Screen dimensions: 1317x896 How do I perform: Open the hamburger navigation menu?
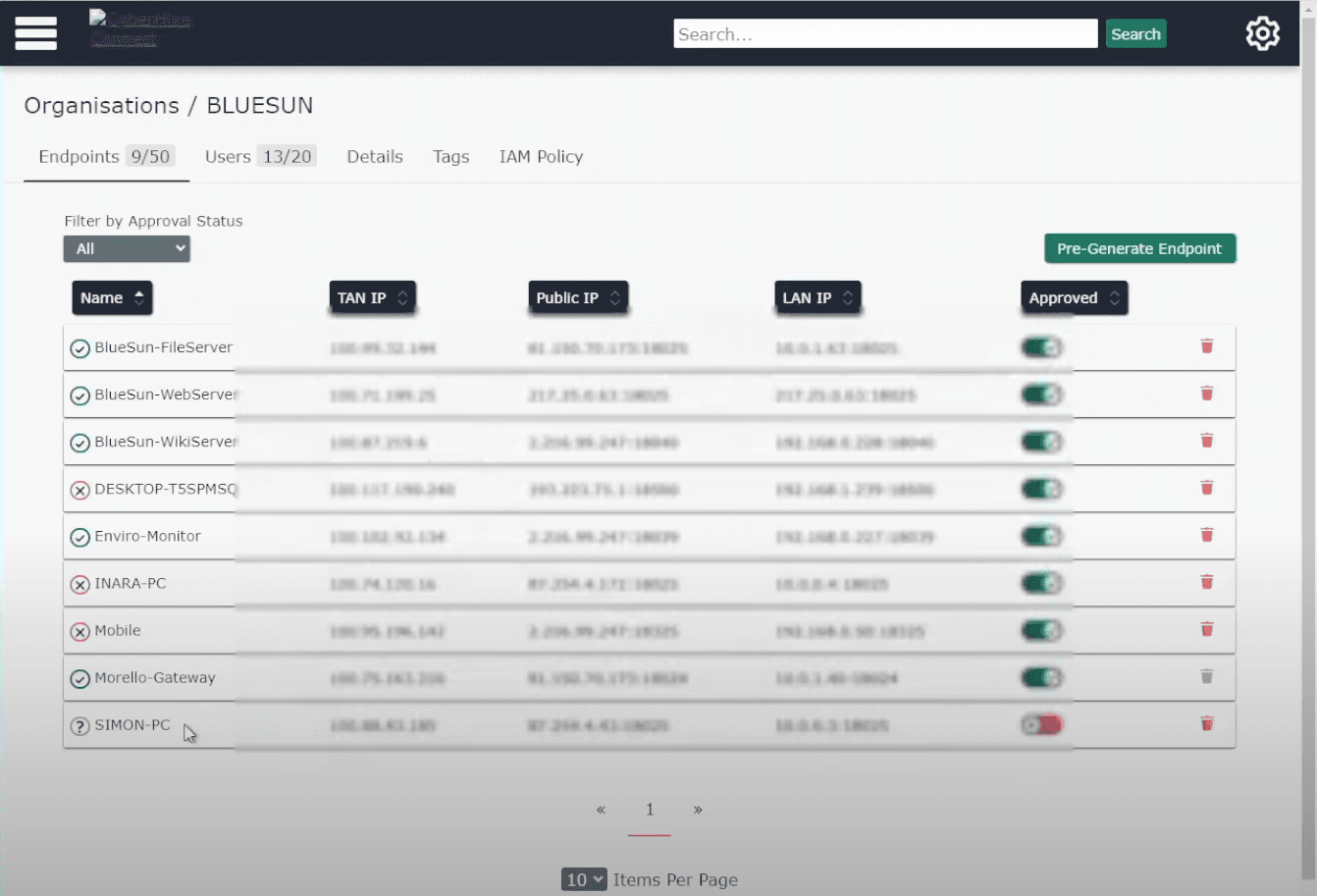pyautogui.click(x=35, y=33)
